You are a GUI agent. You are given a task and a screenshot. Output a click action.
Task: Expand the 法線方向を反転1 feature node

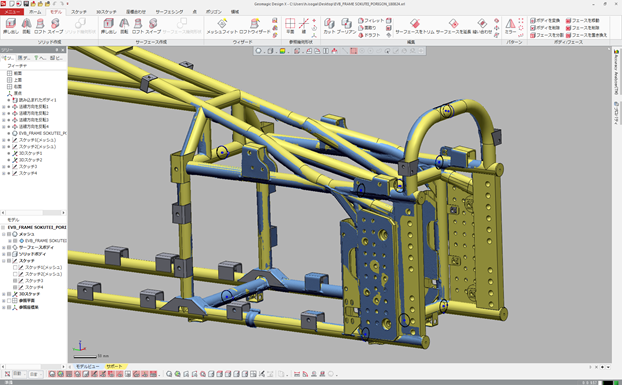[x=4, y=107]
